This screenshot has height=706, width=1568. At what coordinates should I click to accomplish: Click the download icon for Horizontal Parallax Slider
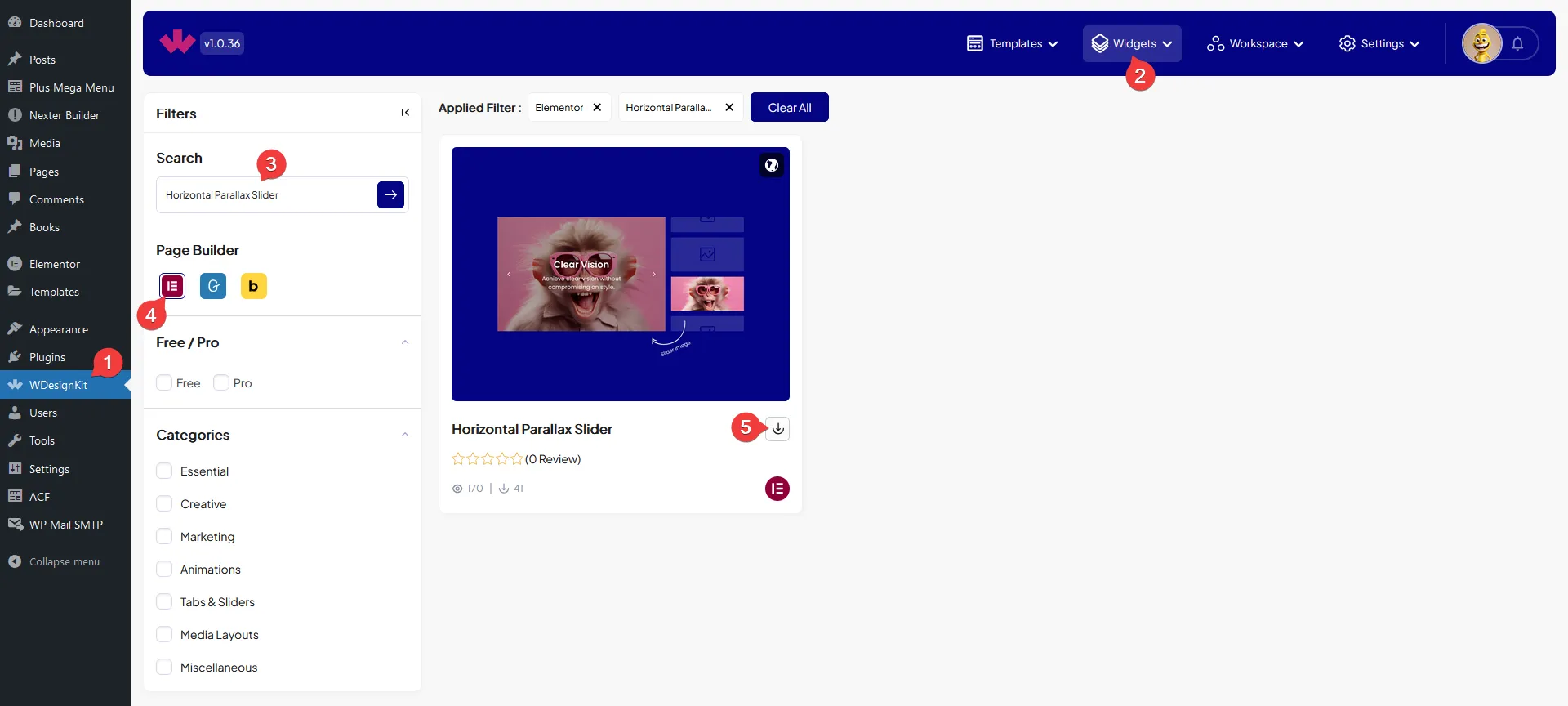(777, 429)
